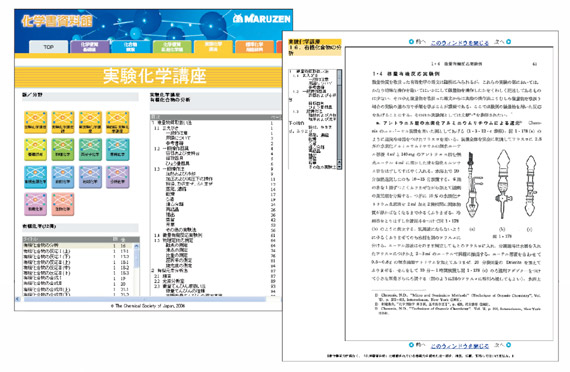Viewport: 570px width, 372px height.
Task: Click このウィンドウを閉じる link above the page
Action: tap(459, 43)
